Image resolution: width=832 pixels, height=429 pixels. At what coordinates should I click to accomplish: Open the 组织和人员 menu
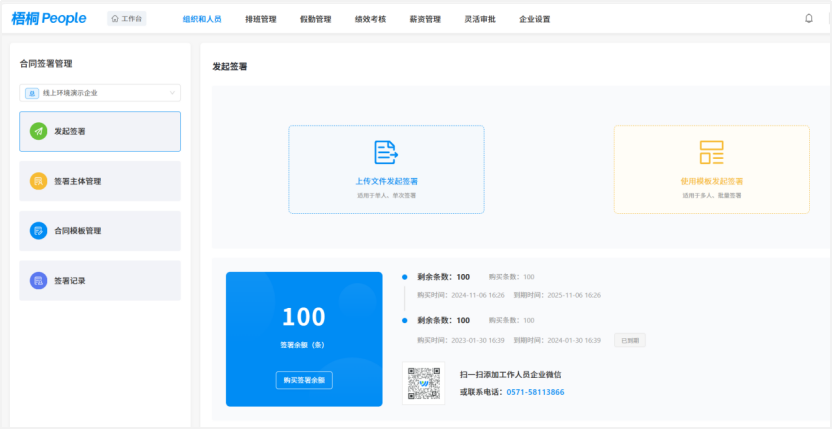coord(203,19)
